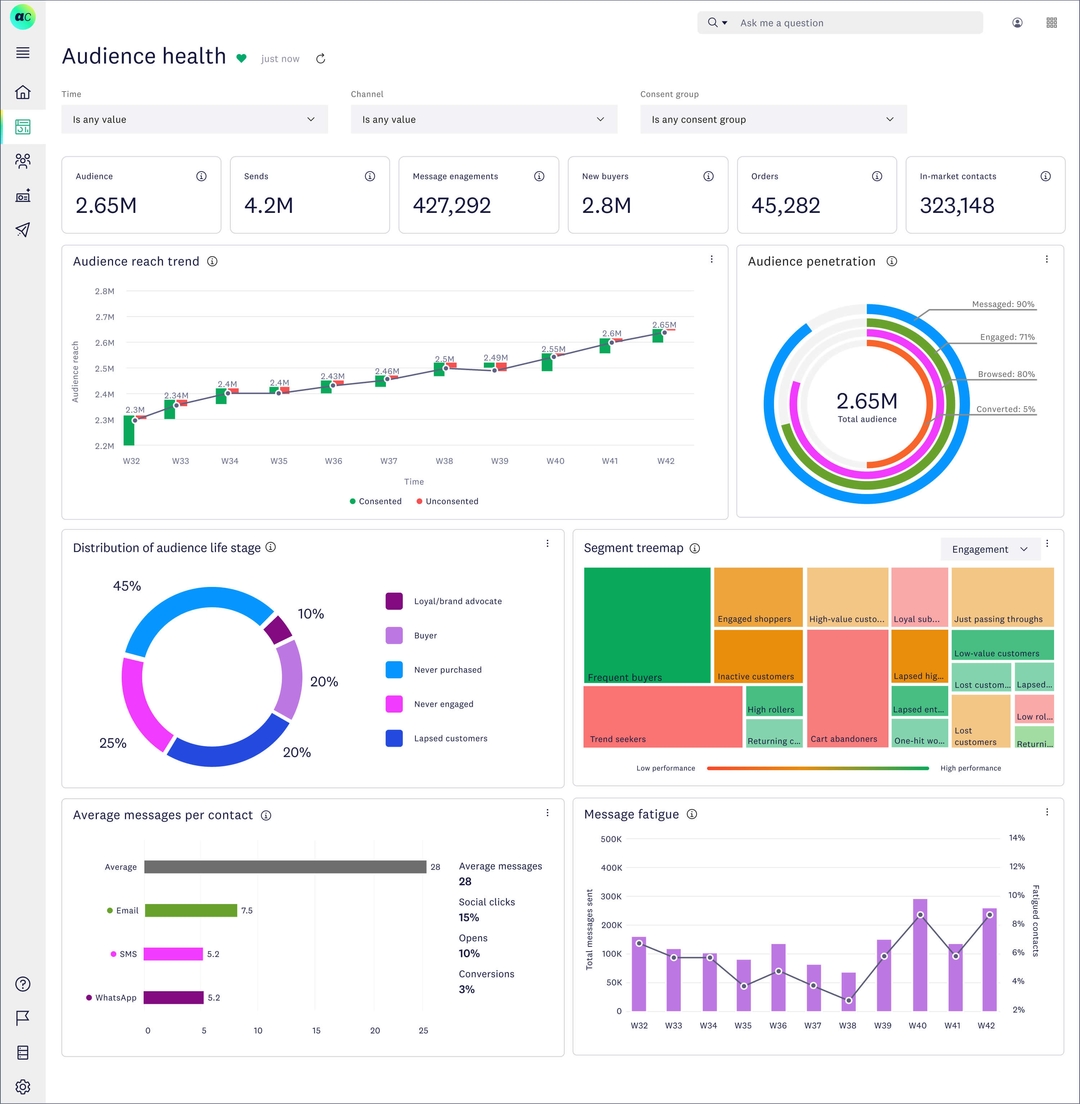Select the Audiences people icon in sidebar

pyautogui.click(x=22, y=161)
